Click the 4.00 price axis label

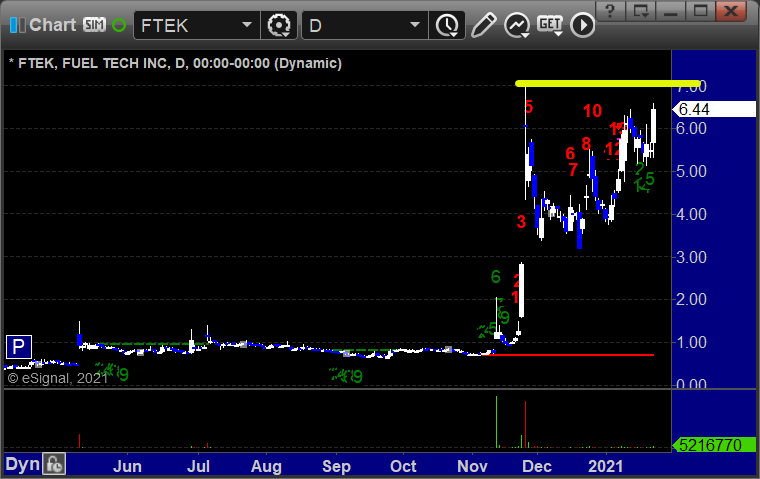(691, 214)
